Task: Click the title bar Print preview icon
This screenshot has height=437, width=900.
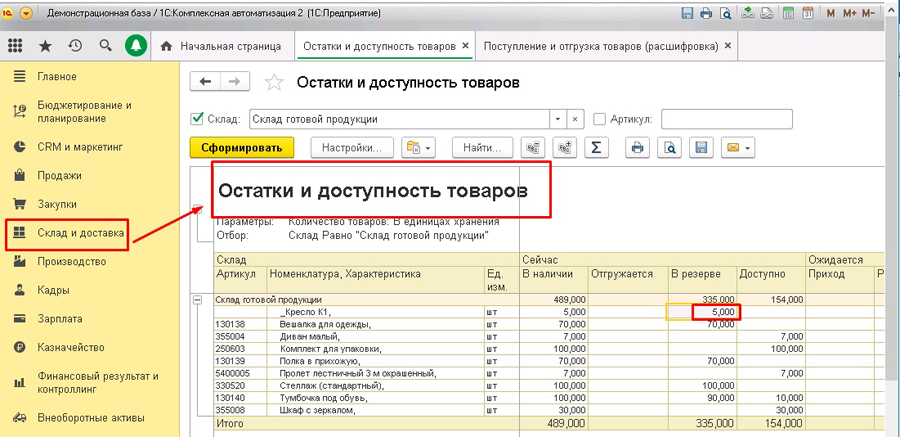Action: tap(726, 13)
